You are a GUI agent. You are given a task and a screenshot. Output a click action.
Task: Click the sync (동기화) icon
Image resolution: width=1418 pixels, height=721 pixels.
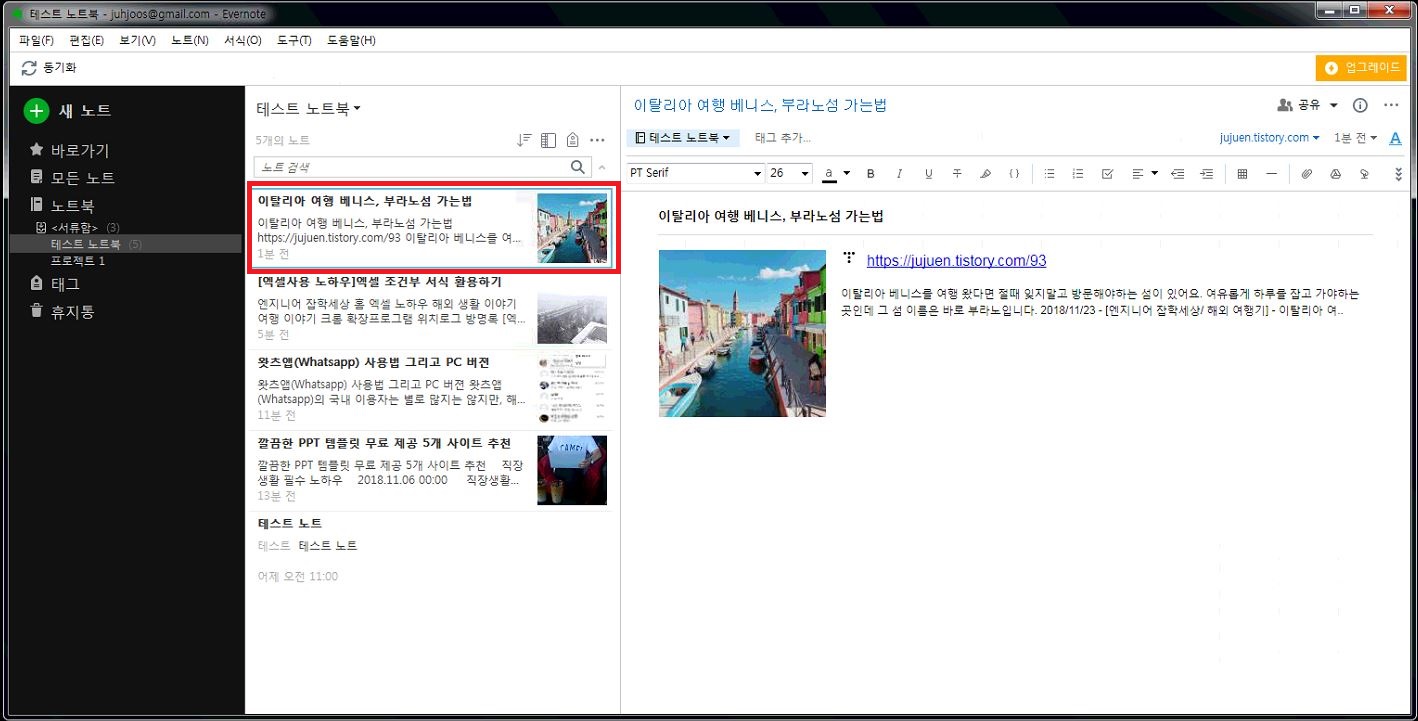point(29,68)
